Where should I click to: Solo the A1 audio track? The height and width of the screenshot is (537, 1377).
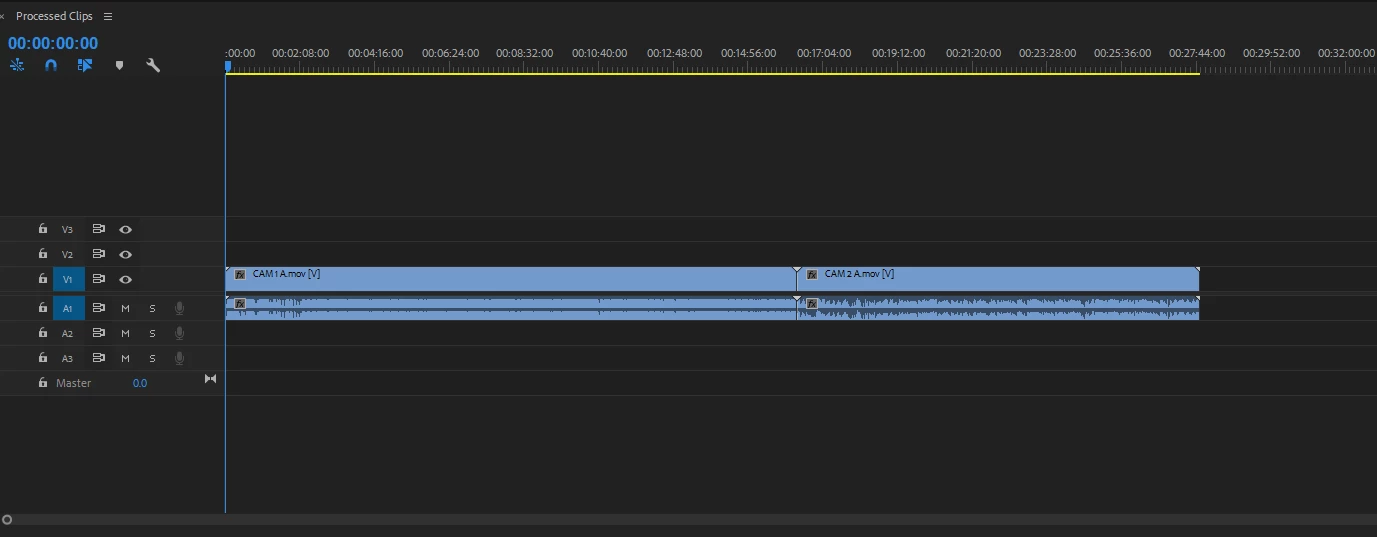click(x=153, y=308)
